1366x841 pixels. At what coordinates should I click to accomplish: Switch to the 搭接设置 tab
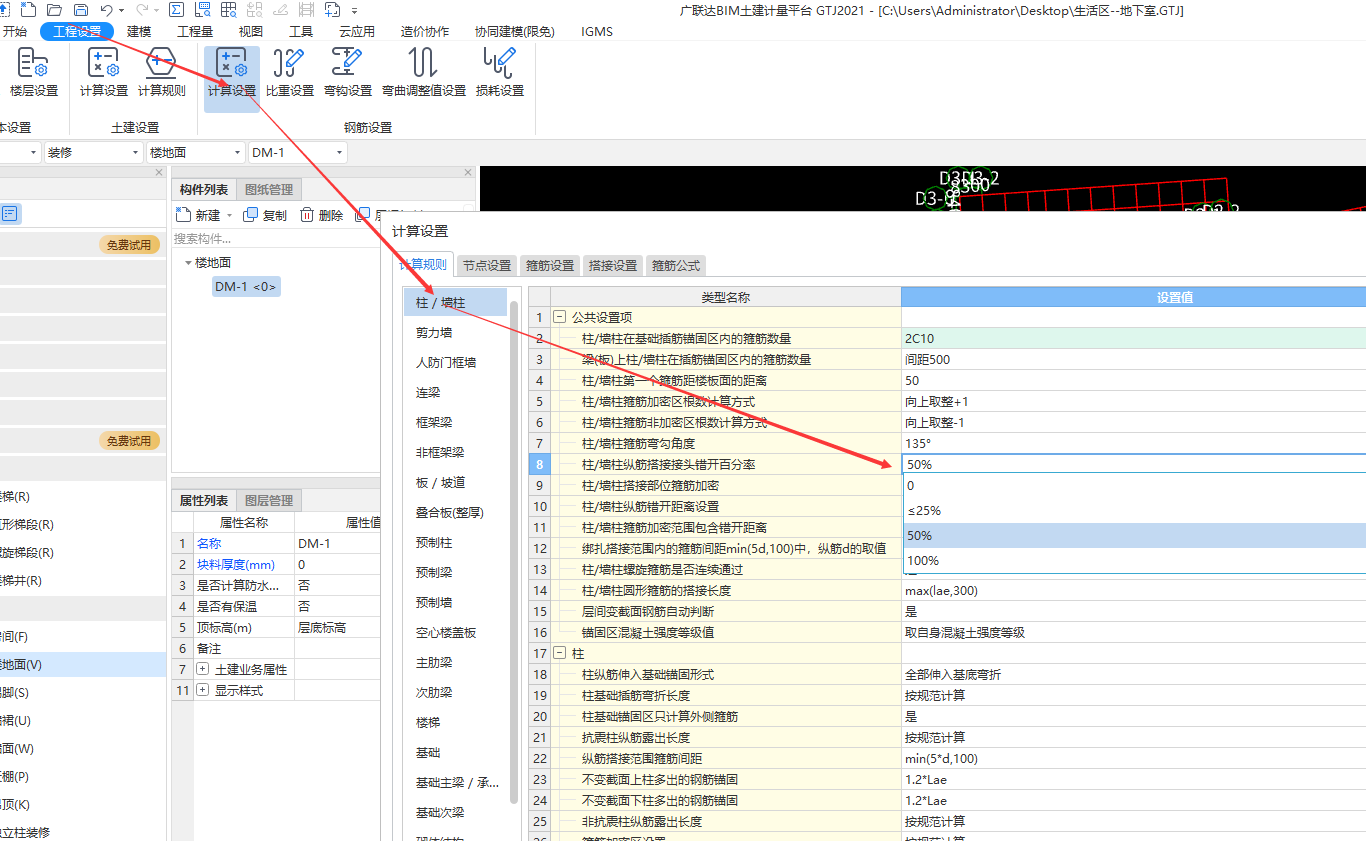coord(613,265)
